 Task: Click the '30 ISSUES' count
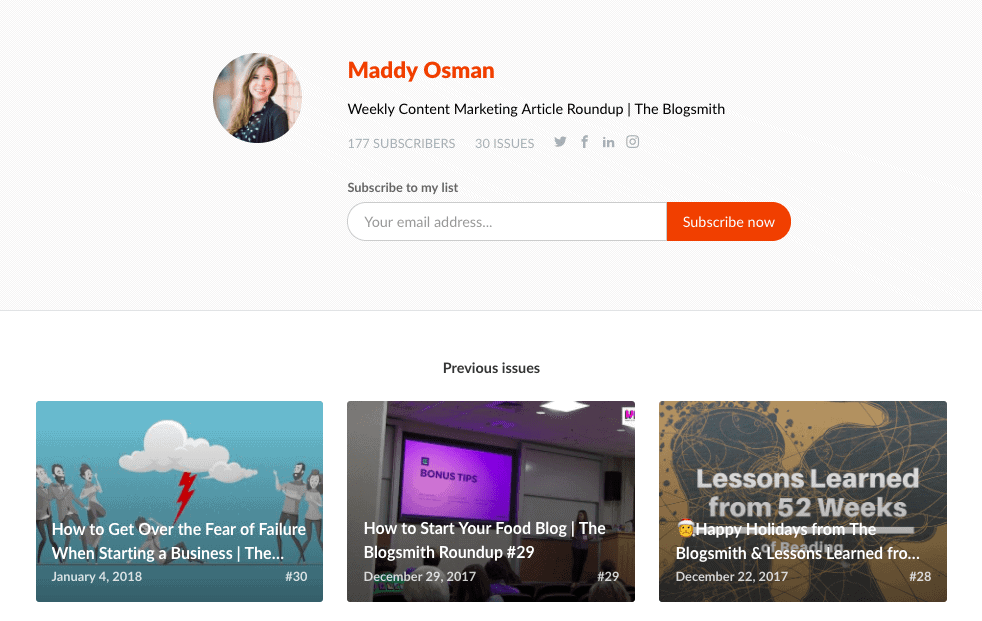tap(505, 143)
